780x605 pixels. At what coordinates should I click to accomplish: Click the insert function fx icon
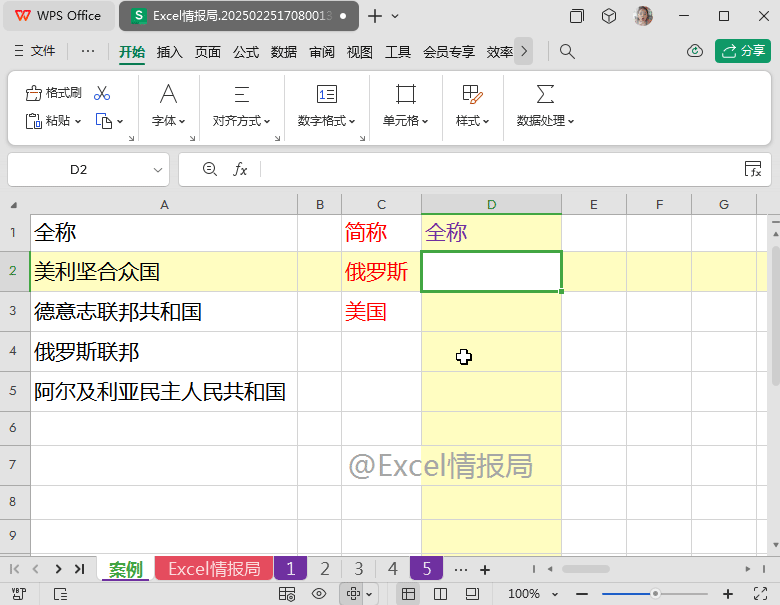point(240,169)
